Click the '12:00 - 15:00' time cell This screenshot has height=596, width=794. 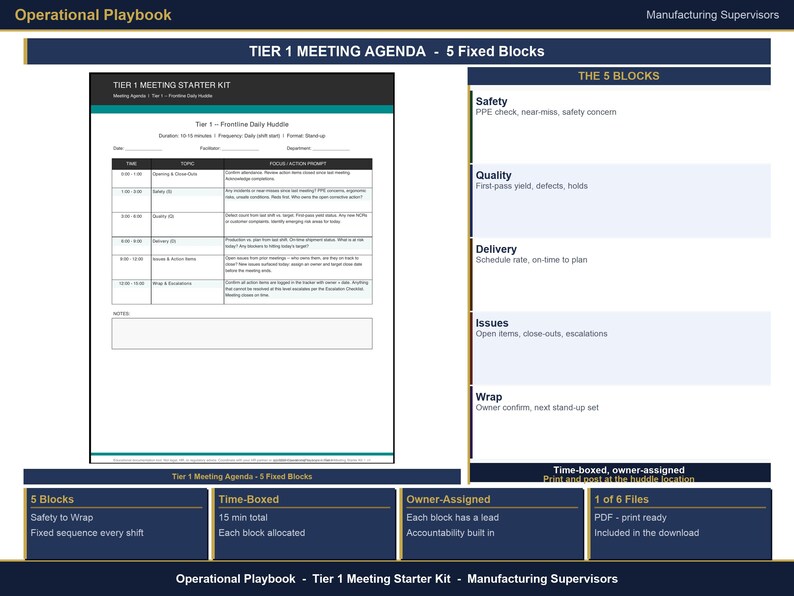coord(132,292)
